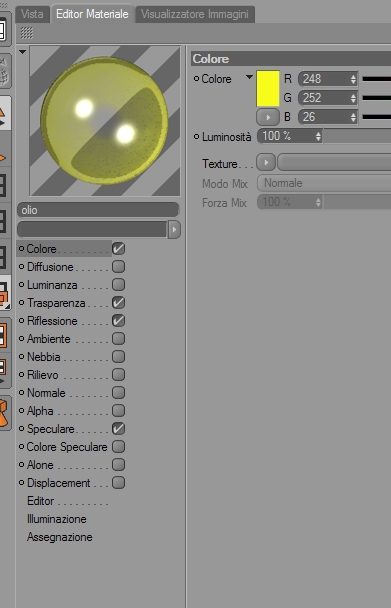Click the yellow color swatch
The width and height of the screenshot is (391, 608).
click(268, 88)
